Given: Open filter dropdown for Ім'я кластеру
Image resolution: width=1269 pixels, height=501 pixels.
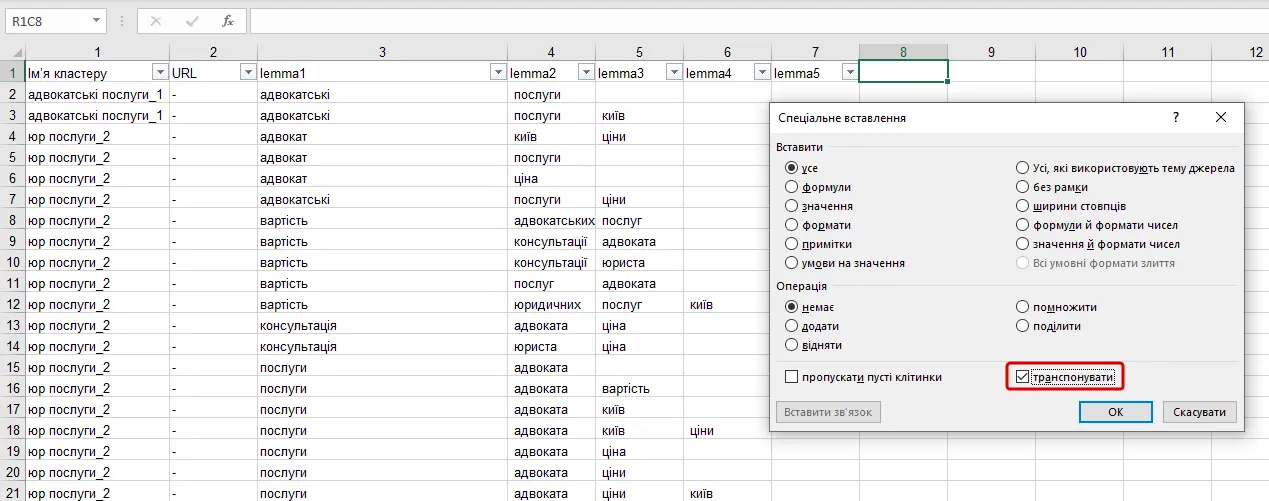Looking at the screenshot, I should pyautogui.click(x=159, y=72).
